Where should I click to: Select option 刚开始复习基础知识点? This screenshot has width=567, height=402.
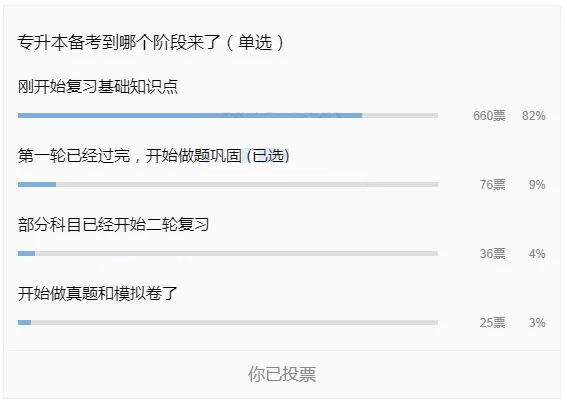pyautogui.click(x=98, y=87)
